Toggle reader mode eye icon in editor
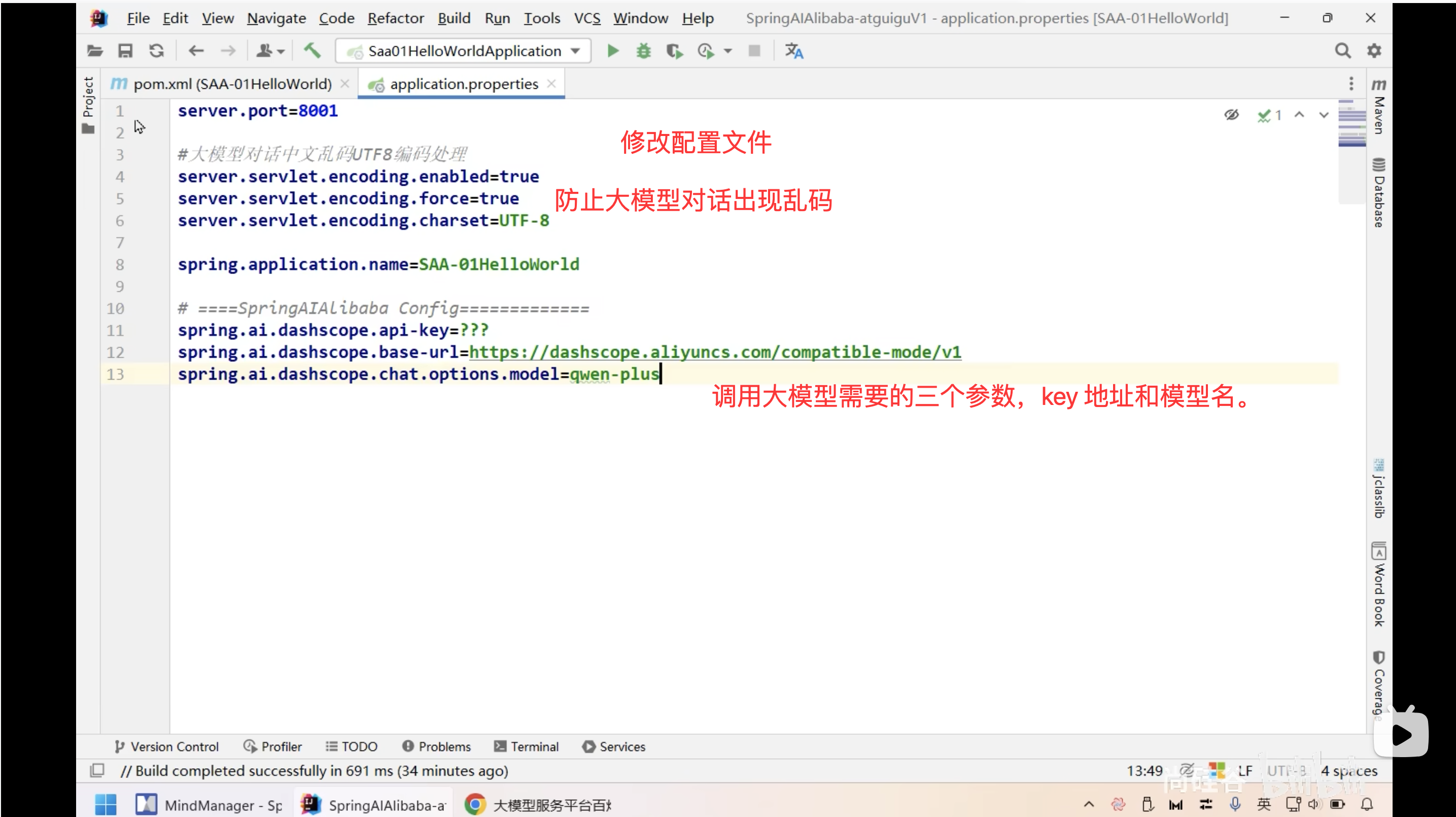This screenshot has height=817, width=1456. (x=1232, y=115)
